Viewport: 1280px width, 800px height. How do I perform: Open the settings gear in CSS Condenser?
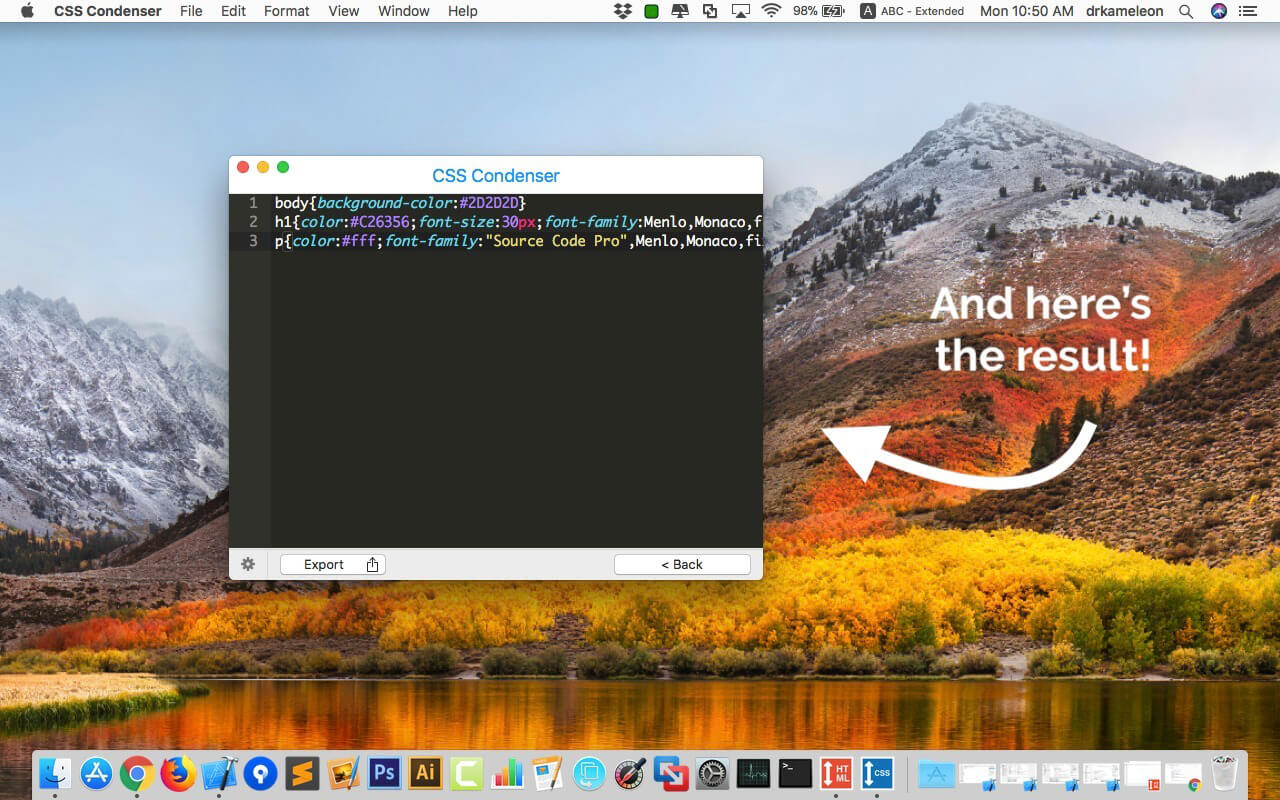[248, 564]
